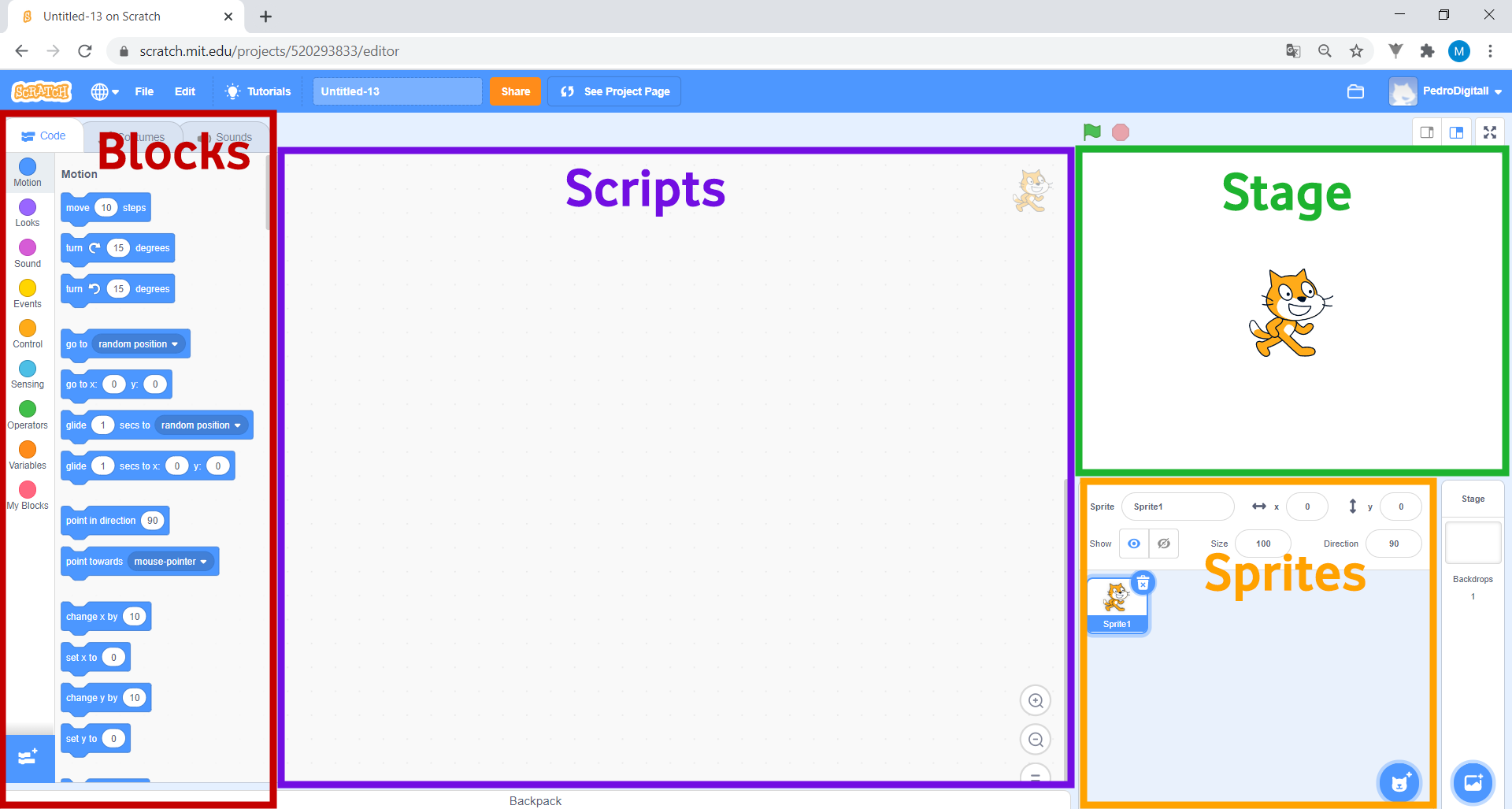This screenshot has height=809, width=1512.
Task: Reload the browser page
Action: pyautogui.click(x=85, y=51)
